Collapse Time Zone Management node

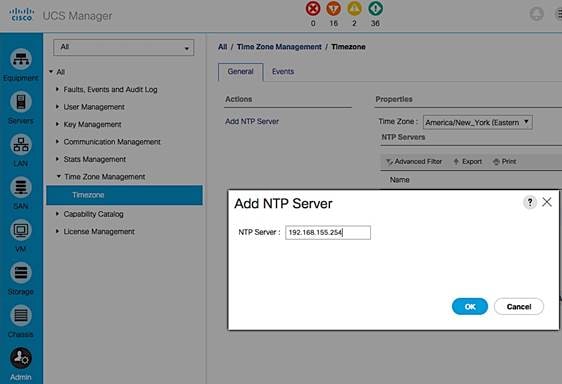click(x=58, y=176)
